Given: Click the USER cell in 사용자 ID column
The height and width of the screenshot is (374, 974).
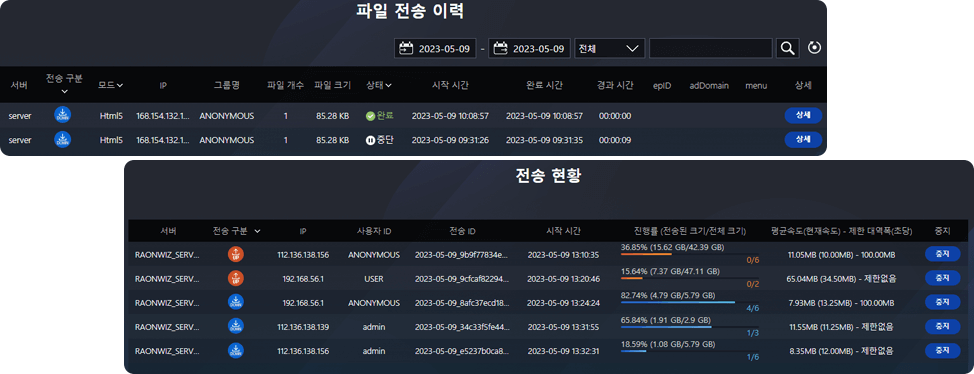Looking at the screenshot, I should 373,279.
